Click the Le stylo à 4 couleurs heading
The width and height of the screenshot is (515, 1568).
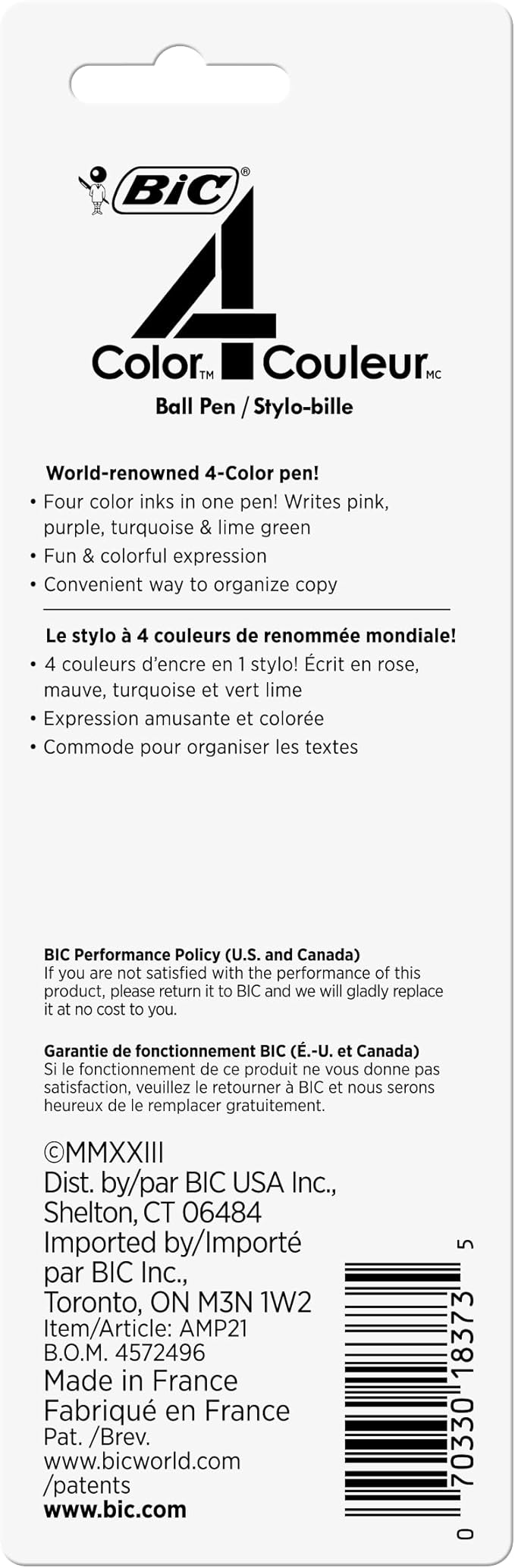click(251, 636)
